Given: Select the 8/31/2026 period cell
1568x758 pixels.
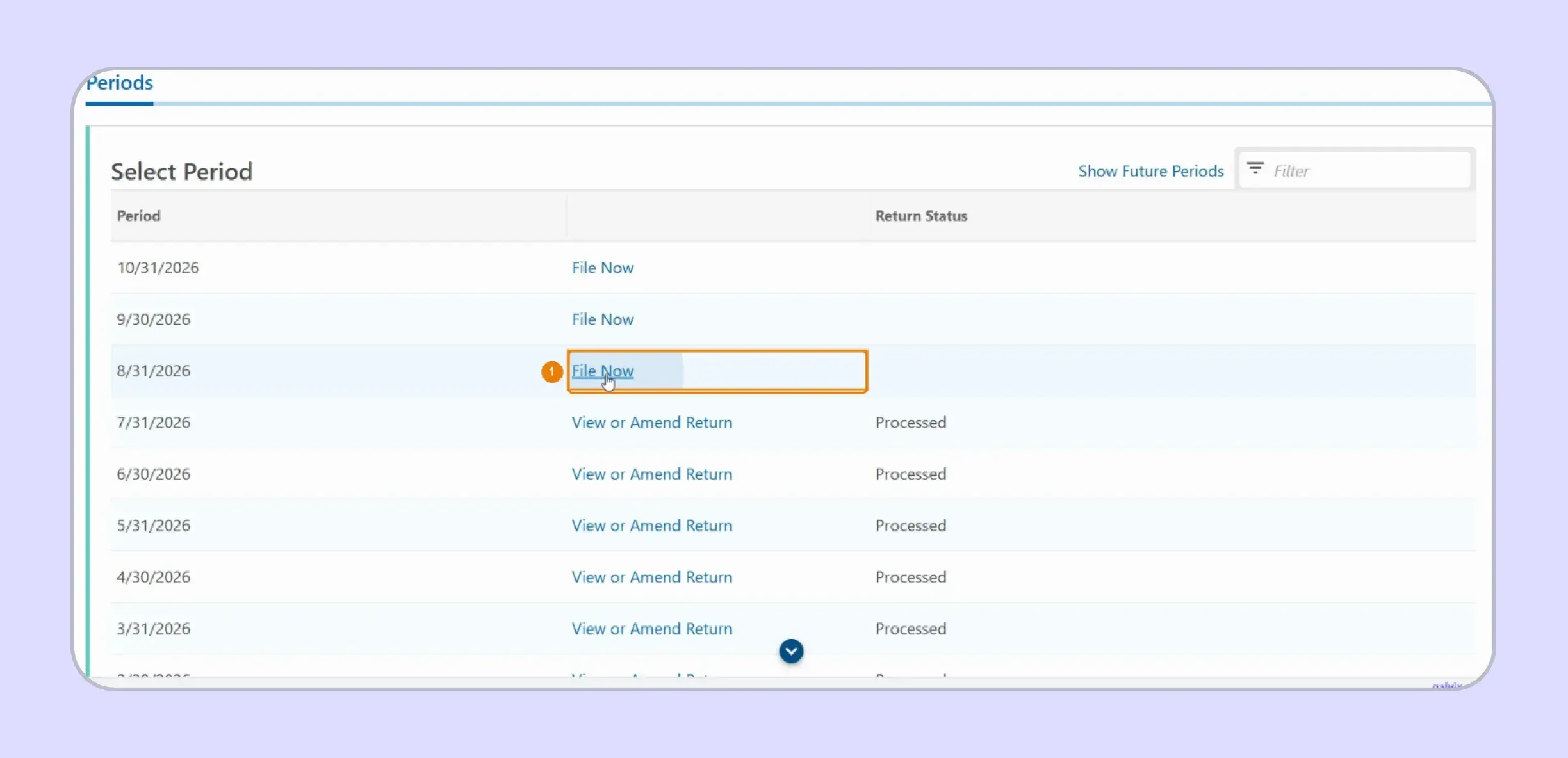Looking at the screenshot, I should tap(153, 371).
